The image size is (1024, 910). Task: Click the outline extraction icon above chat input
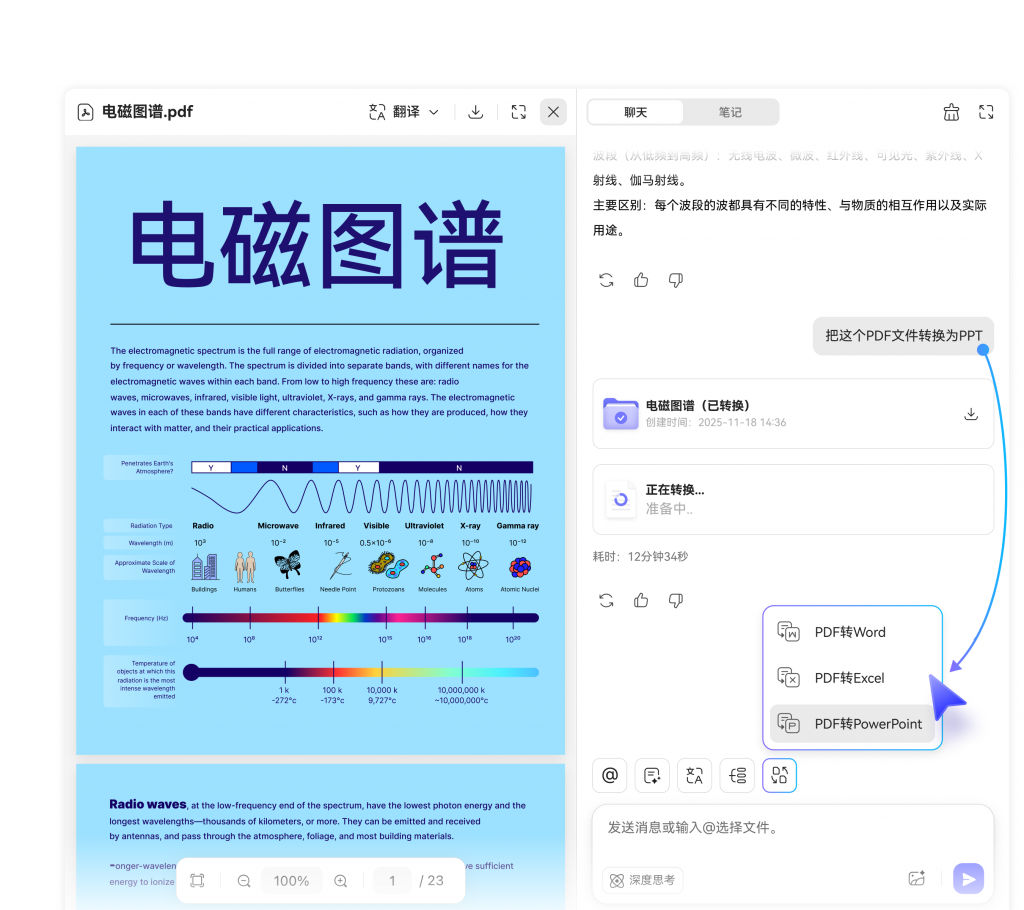(x=737, y=775)
